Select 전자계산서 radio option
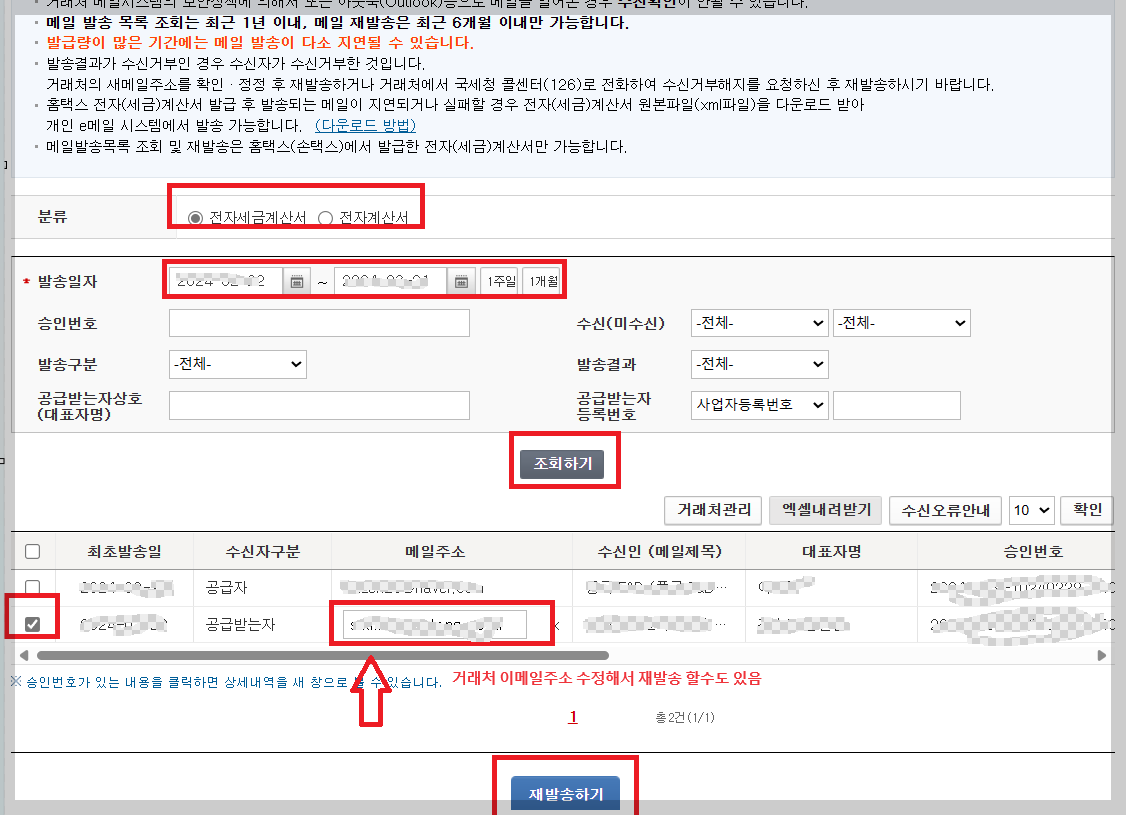 325,218
